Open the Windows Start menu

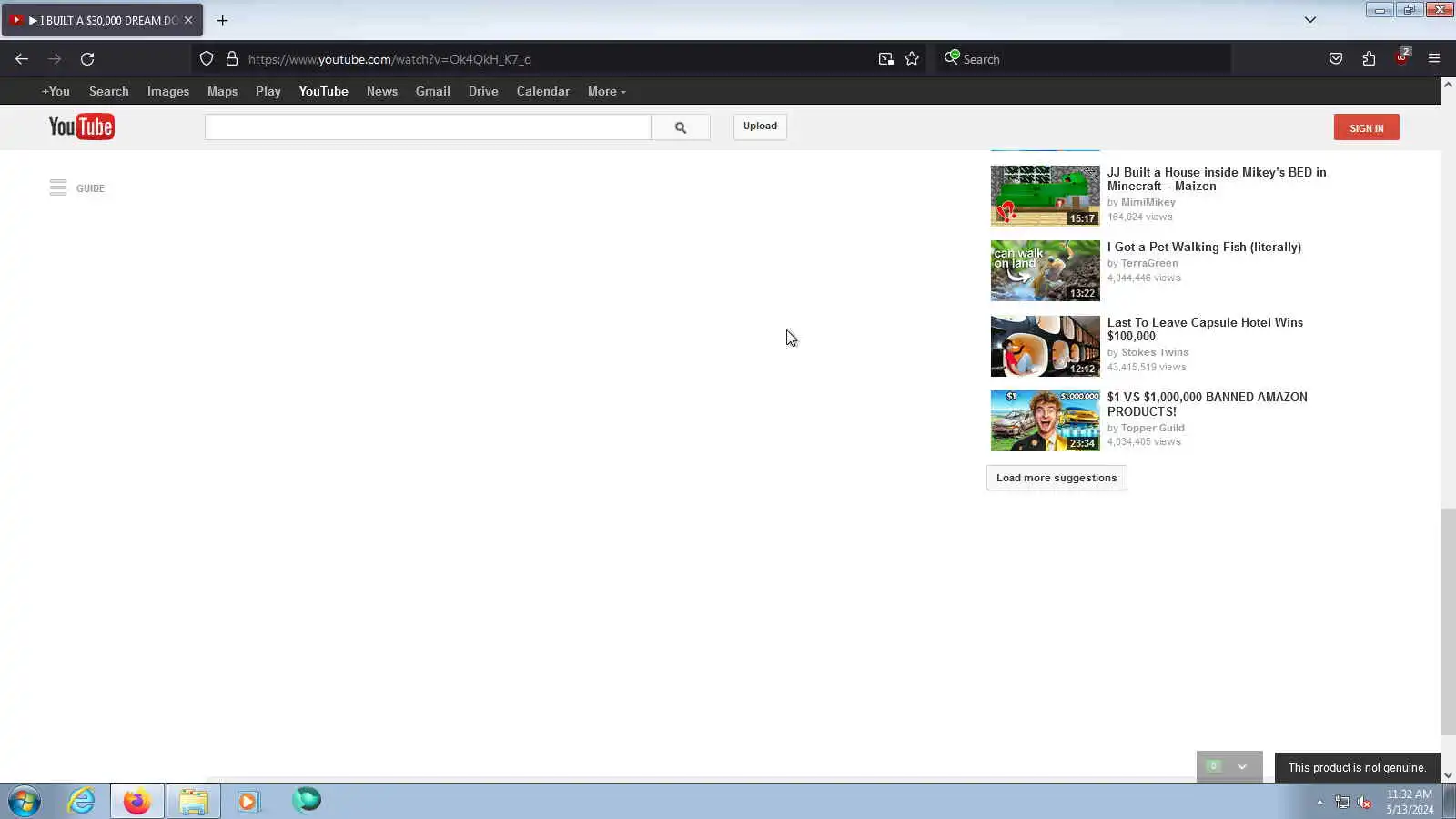[x=25, y=802]
